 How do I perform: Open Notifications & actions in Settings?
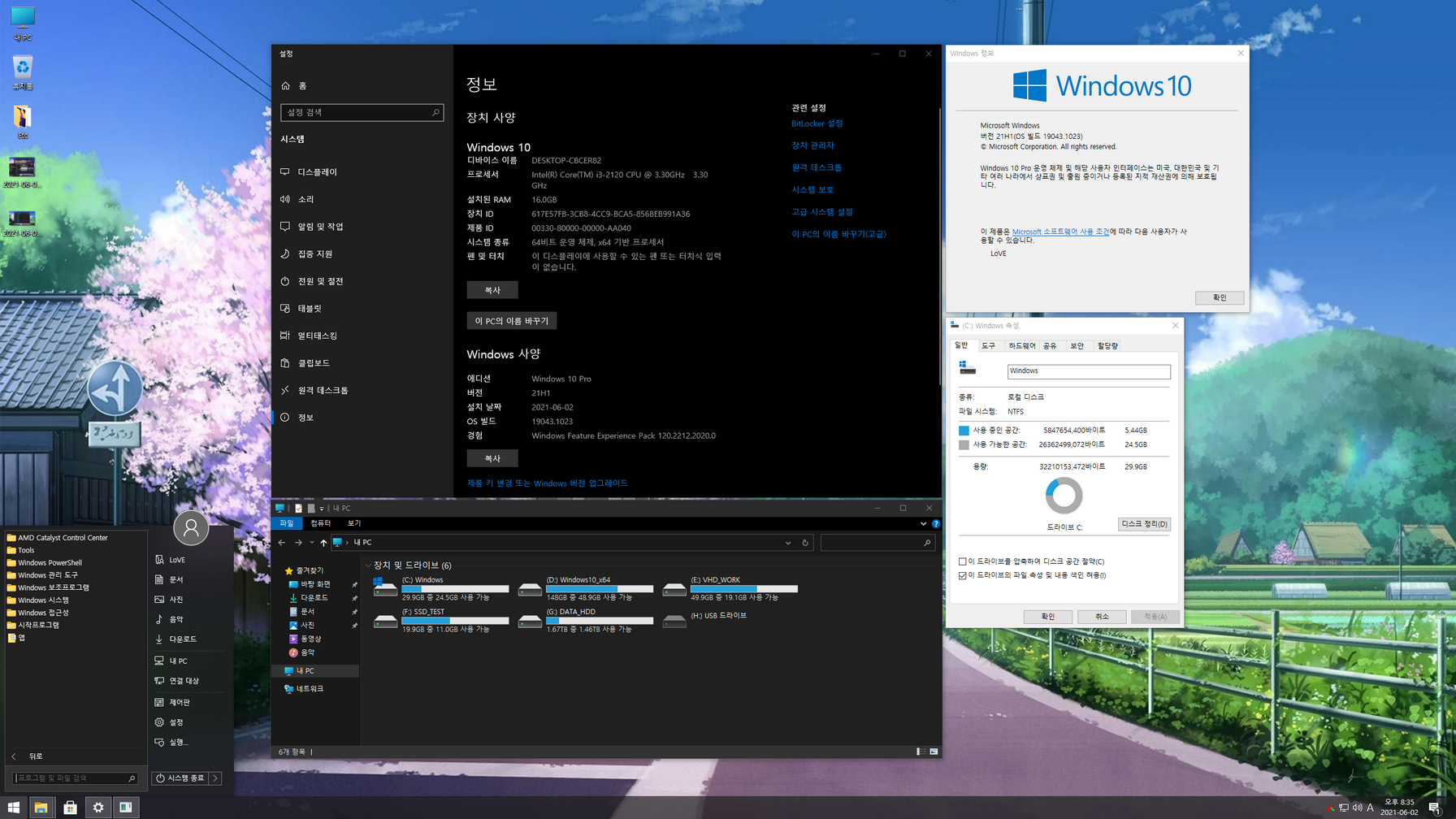coord(362,227)
